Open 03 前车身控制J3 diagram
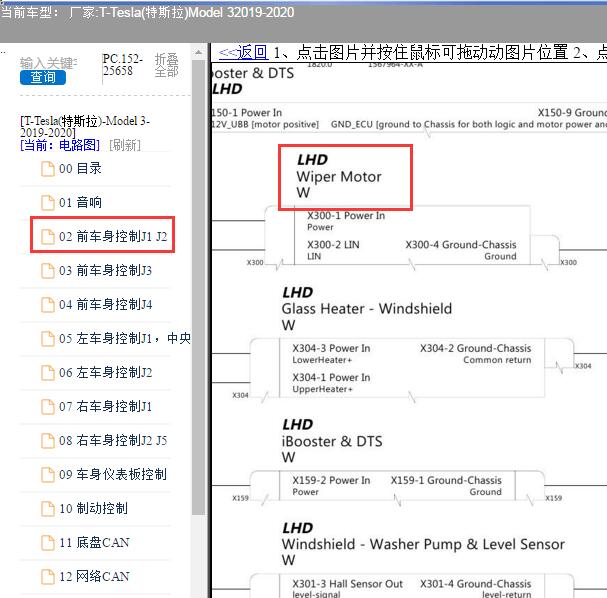This screenshot has width=607, height=598. [105, 271]
